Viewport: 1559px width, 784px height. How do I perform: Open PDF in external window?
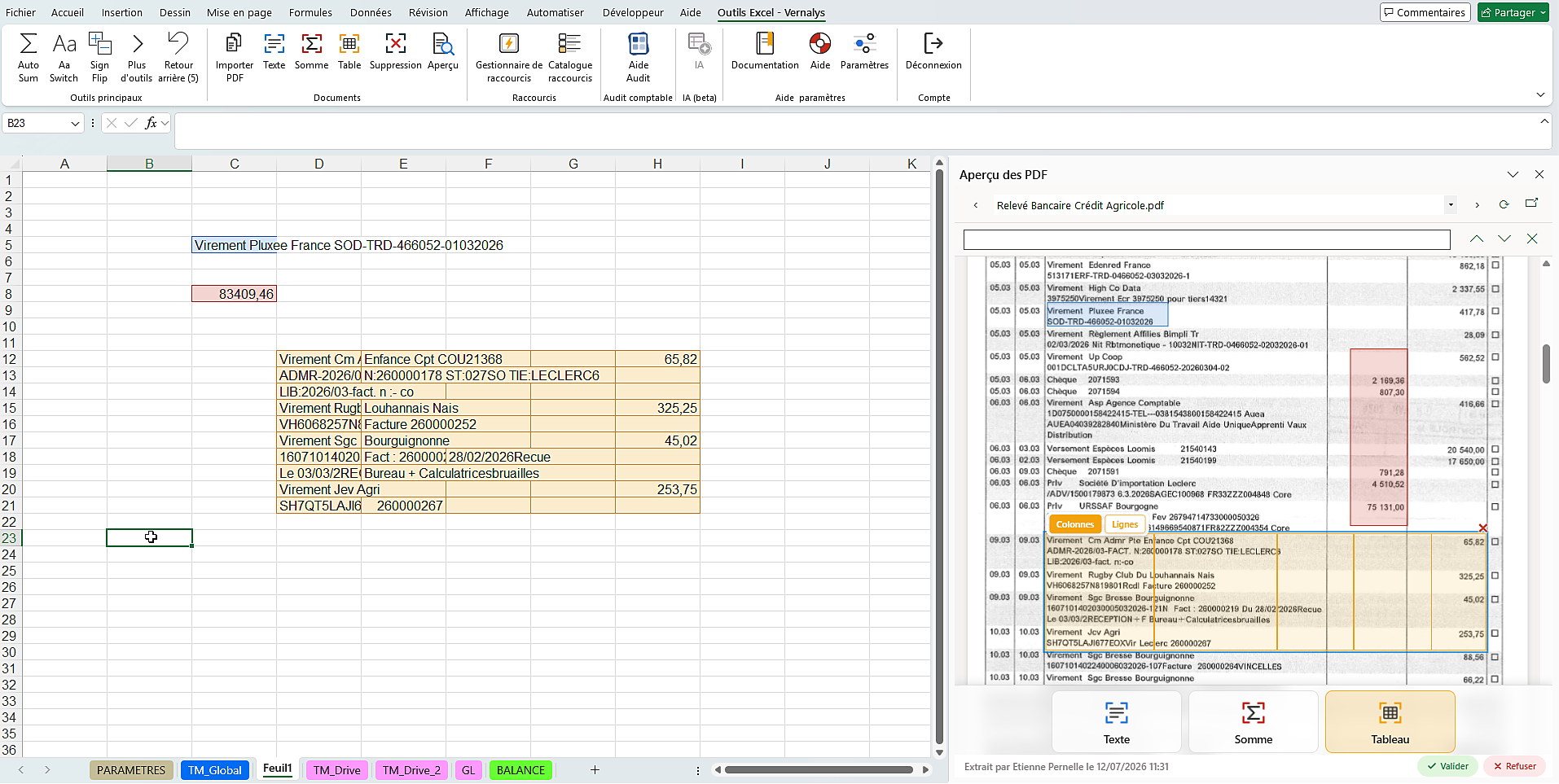[1531, 204]
